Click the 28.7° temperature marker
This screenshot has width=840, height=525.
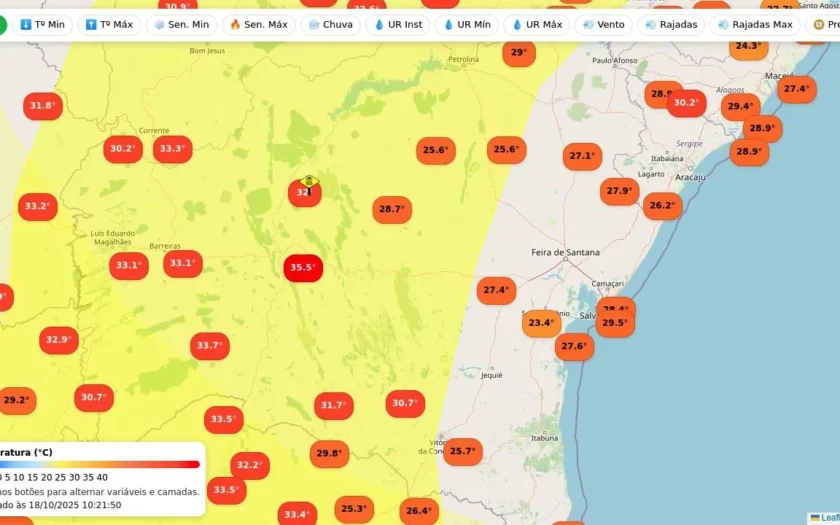(x=392, y=209)
